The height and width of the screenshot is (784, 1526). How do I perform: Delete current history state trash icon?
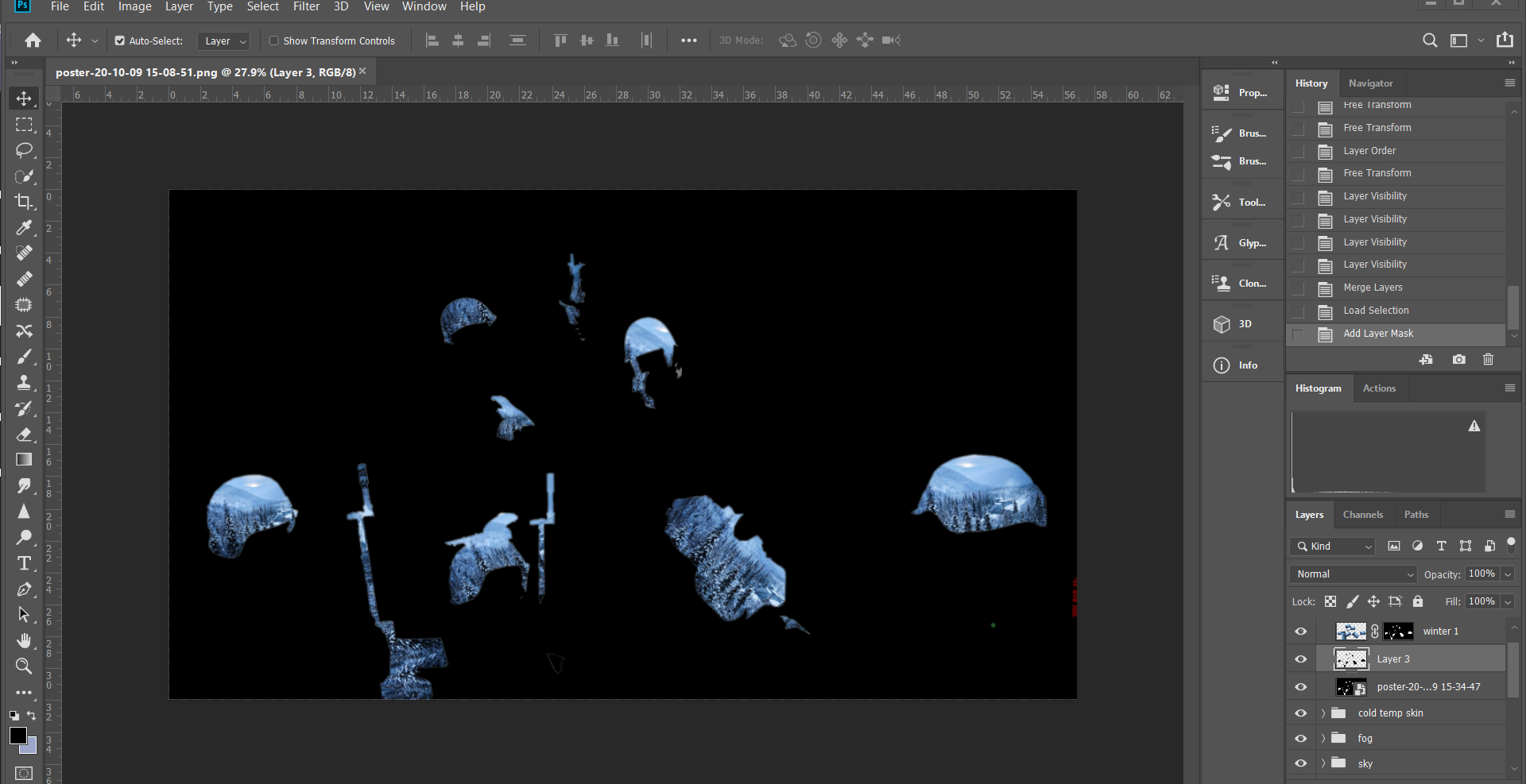(x=1488, y=360)
